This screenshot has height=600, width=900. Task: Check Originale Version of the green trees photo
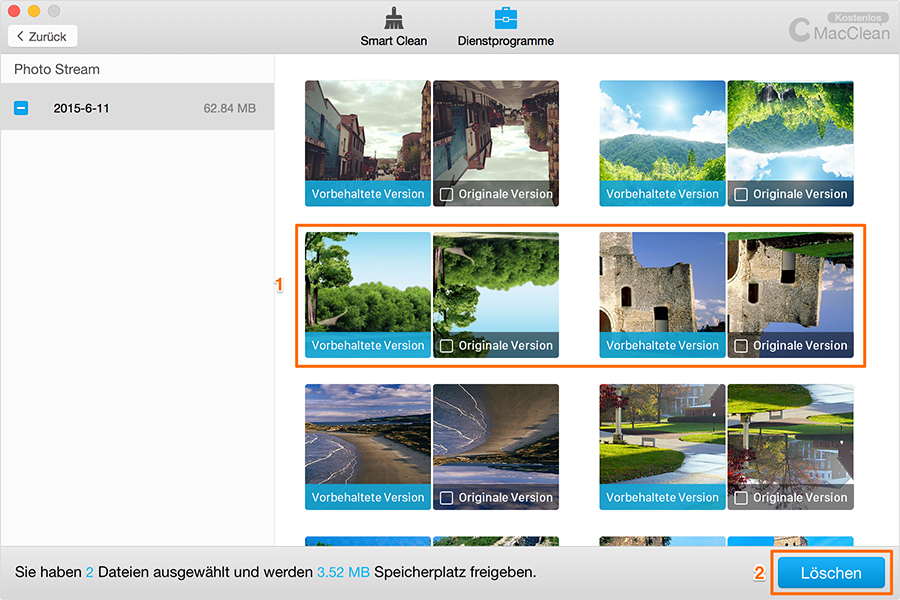click(x=447, y=346)
